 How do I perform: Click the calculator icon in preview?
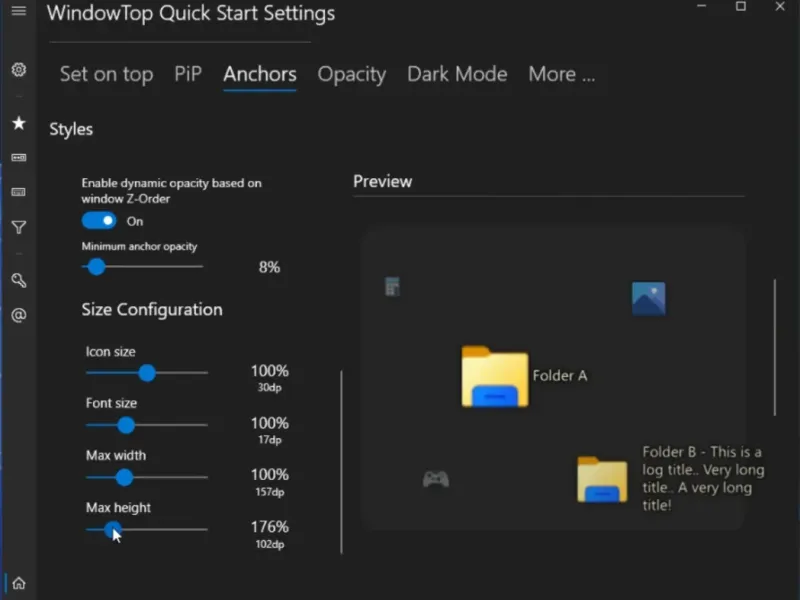coord(392,287)
